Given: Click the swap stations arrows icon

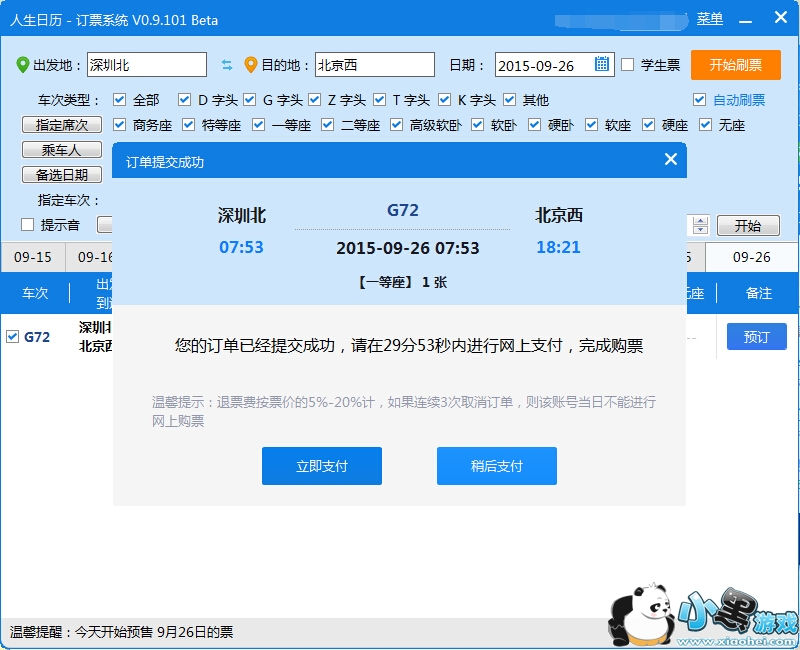Looking at the screenshot, I should (x=227, y=65).
